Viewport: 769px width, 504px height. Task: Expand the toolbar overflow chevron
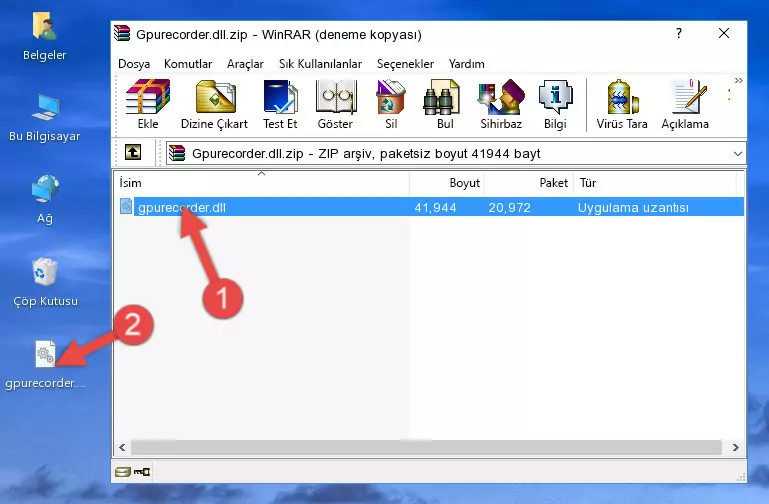[739, 80]
